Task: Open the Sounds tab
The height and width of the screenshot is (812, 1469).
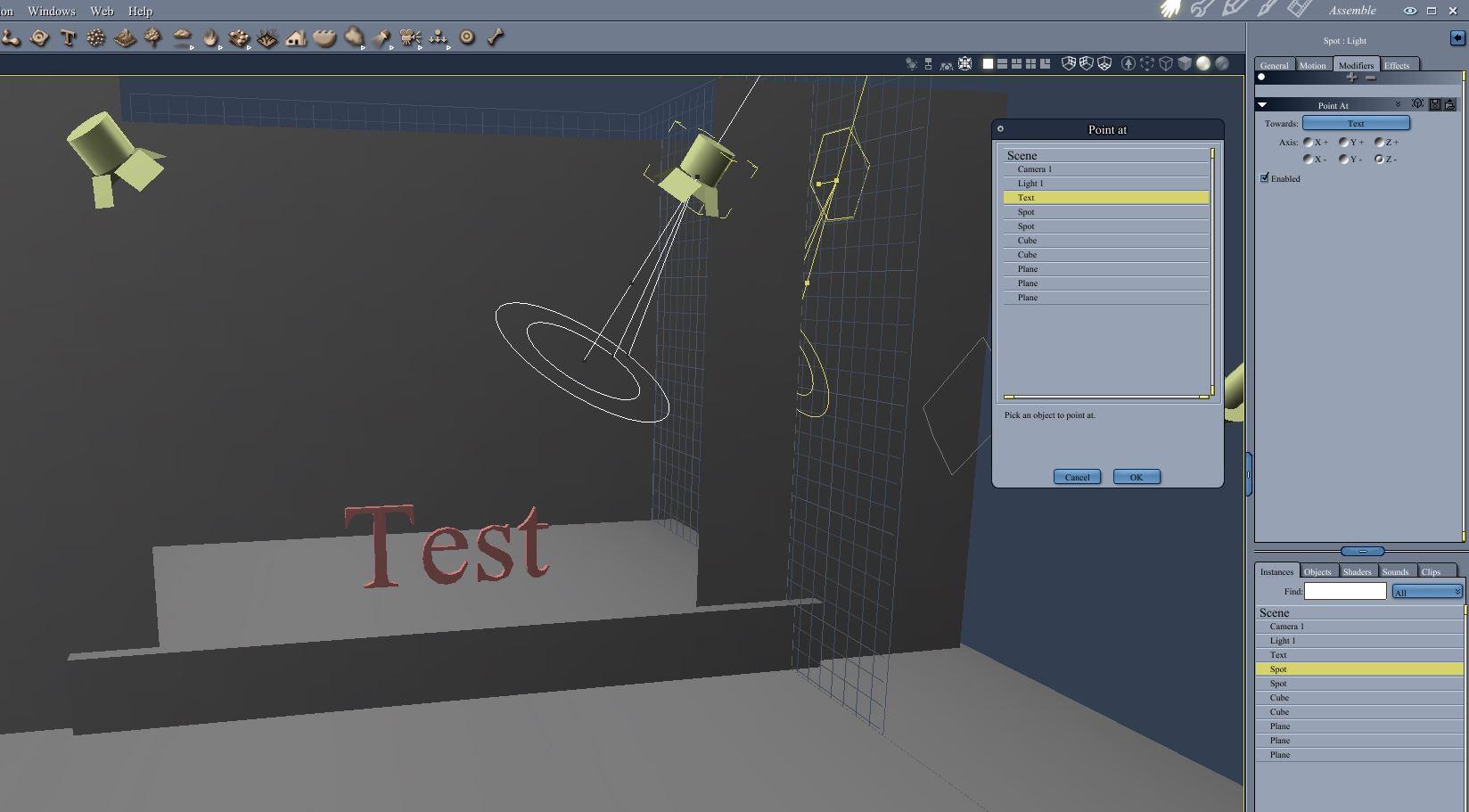Action: (x=1396, y=571)
